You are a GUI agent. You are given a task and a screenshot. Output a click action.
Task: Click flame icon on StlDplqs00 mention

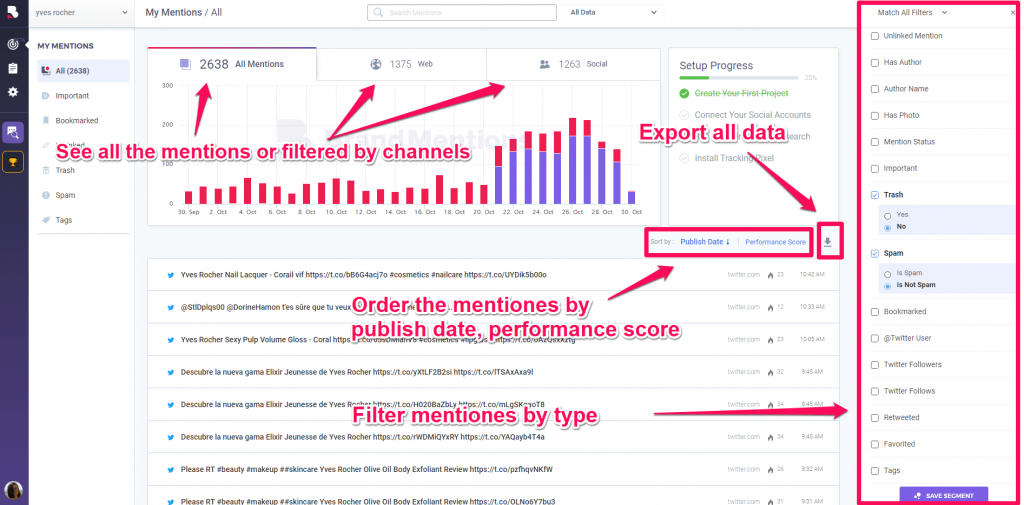771,306
